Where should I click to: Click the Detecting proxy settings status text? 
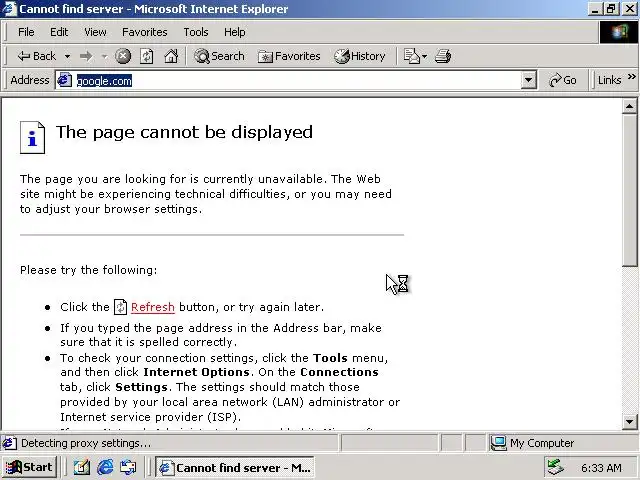click(x=86, y=443)
